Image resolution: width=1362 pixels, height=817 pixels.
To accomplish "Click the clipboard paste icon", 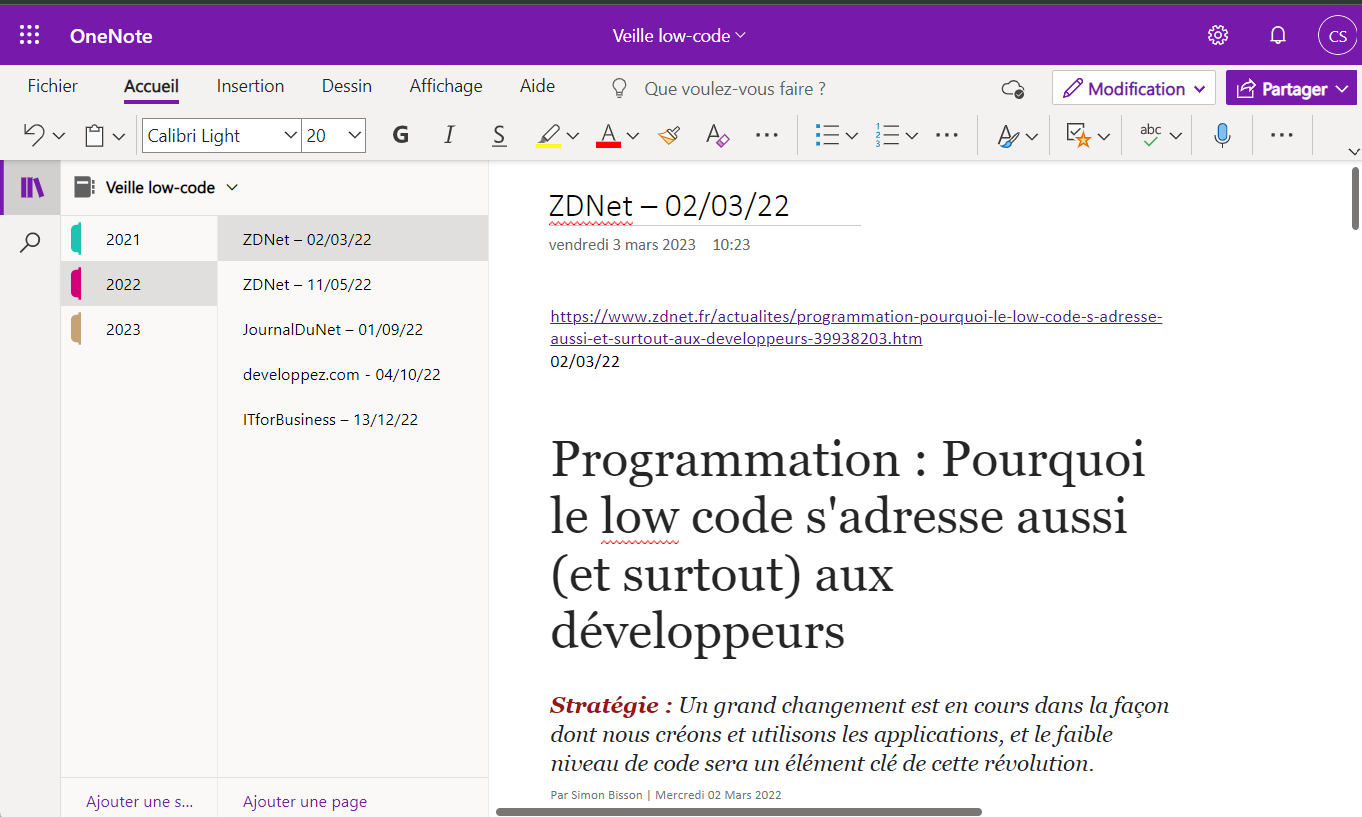I will 95,135.
